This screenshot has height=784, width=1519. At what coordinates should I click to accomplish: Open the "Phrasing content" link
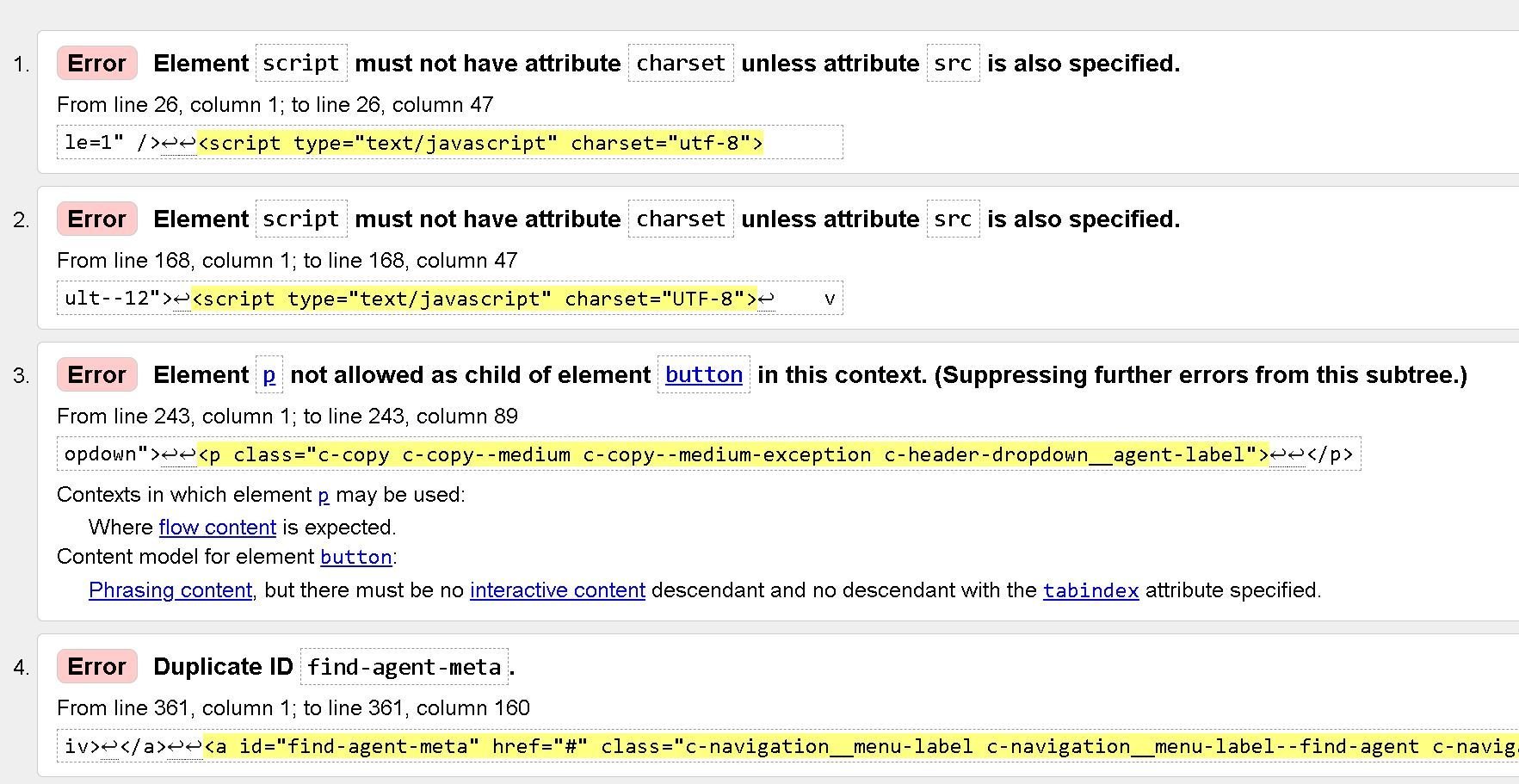(x=169, y=590)
